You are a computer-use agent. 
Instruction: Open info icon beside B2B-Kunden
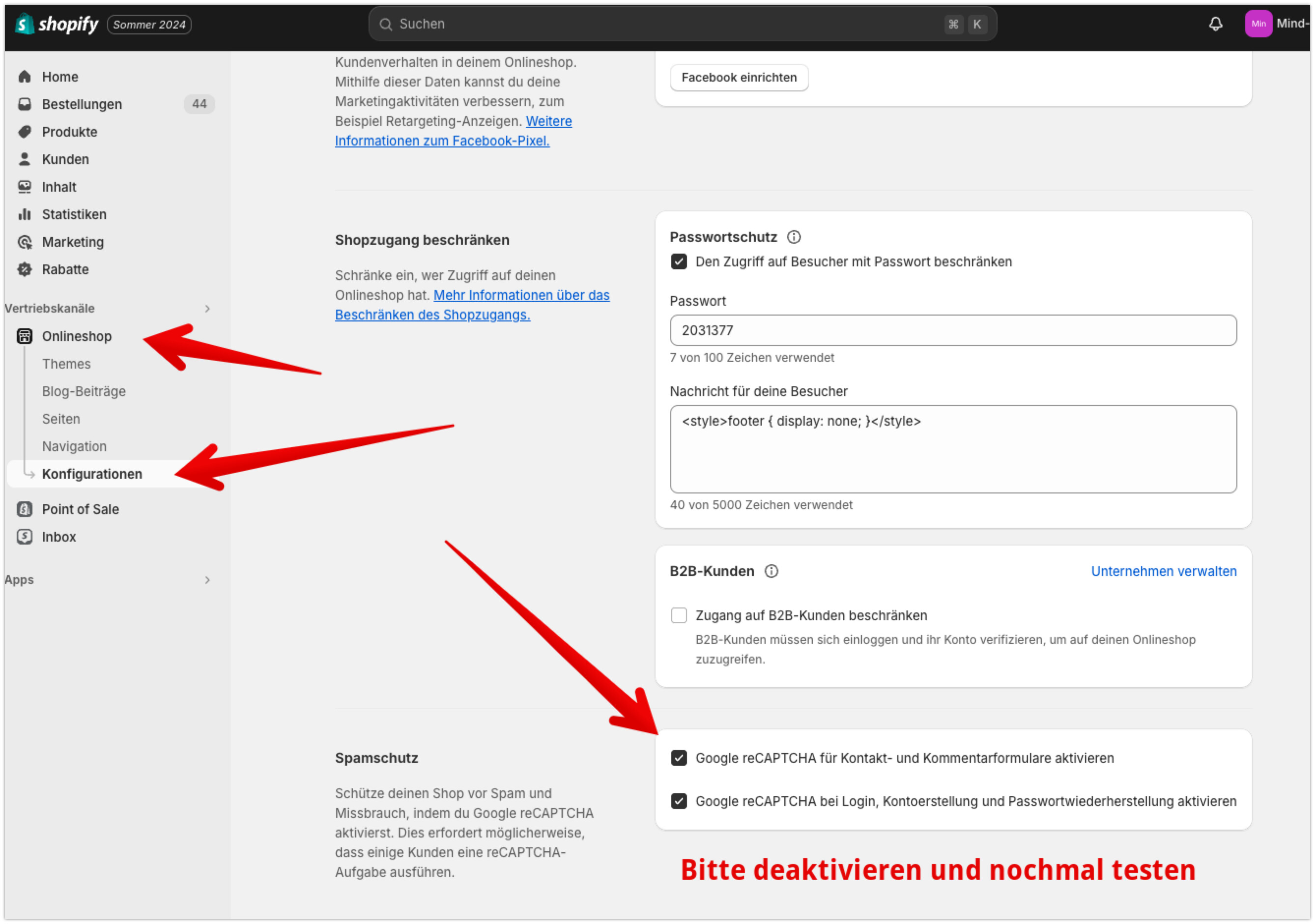(x=772, y=571)
